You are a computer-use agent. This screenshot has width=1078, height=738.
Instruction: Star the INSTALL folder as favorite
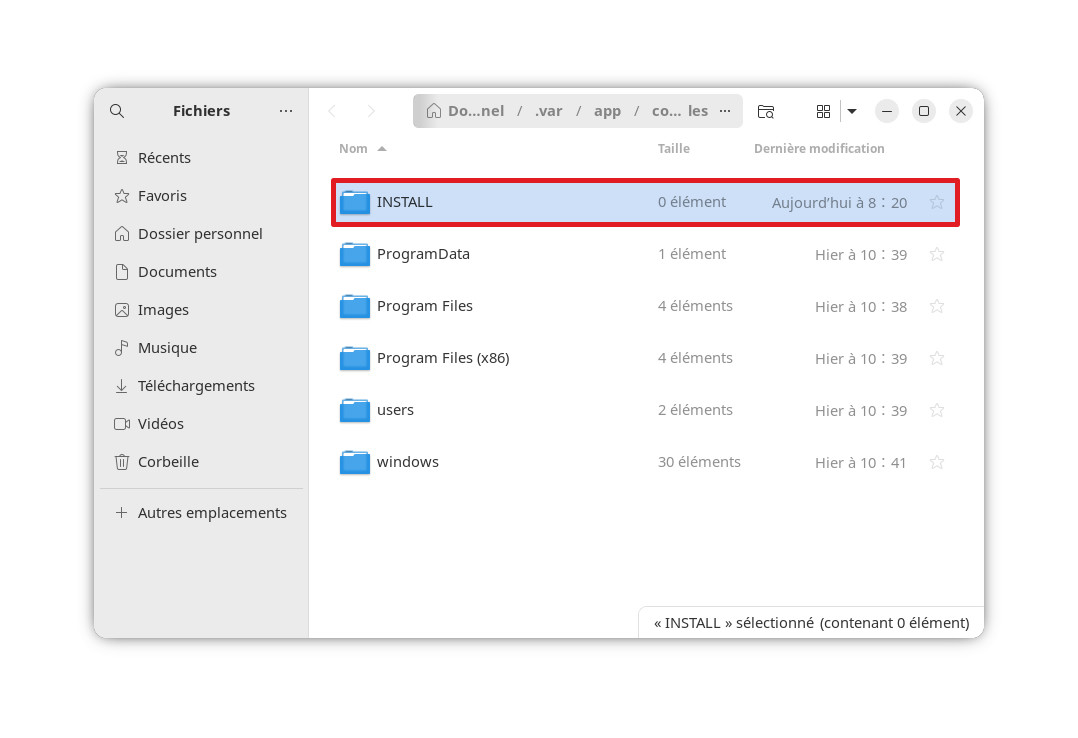937,203
